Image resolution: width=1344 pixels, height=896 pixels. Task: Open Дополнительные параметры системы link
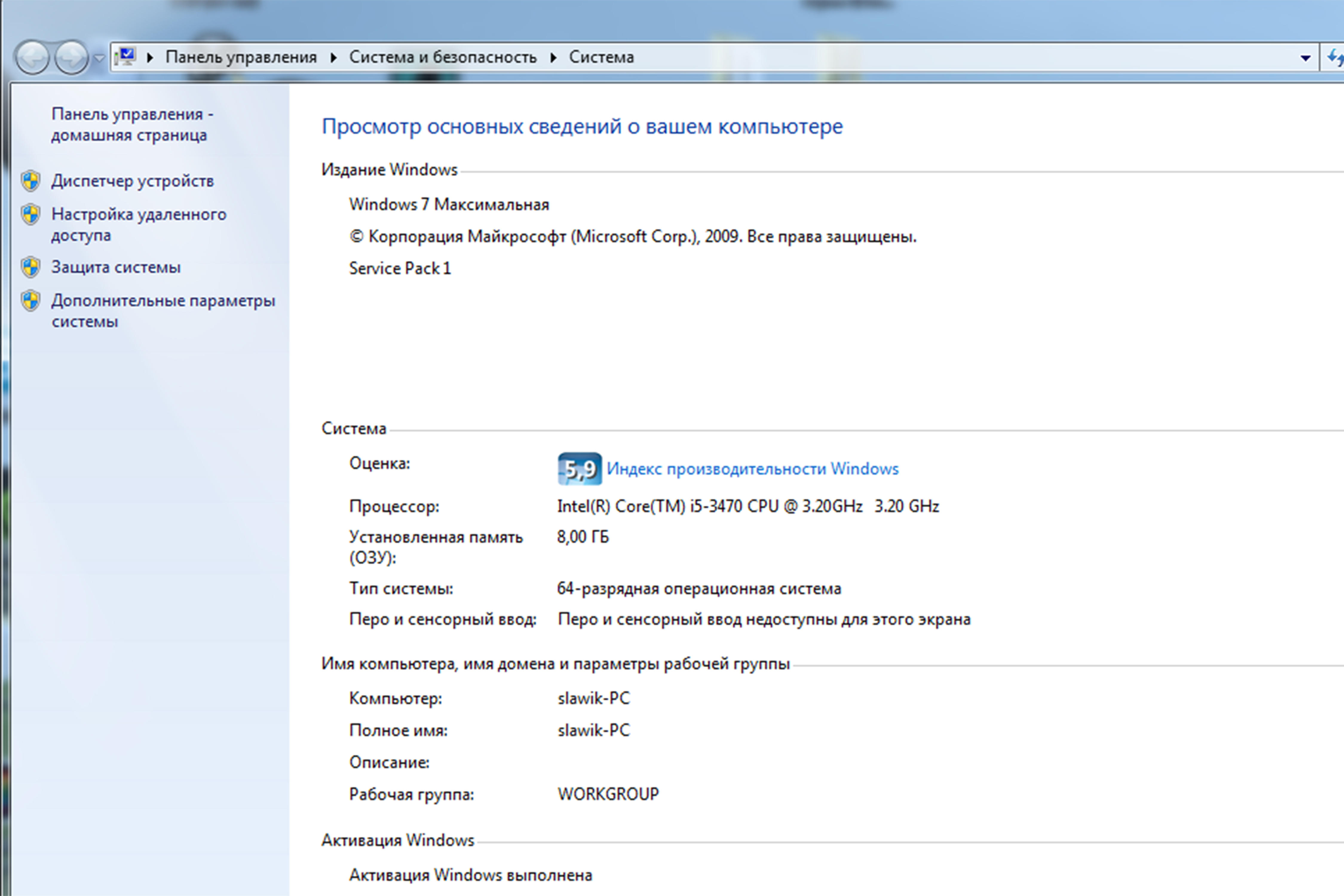coord(163,310)
